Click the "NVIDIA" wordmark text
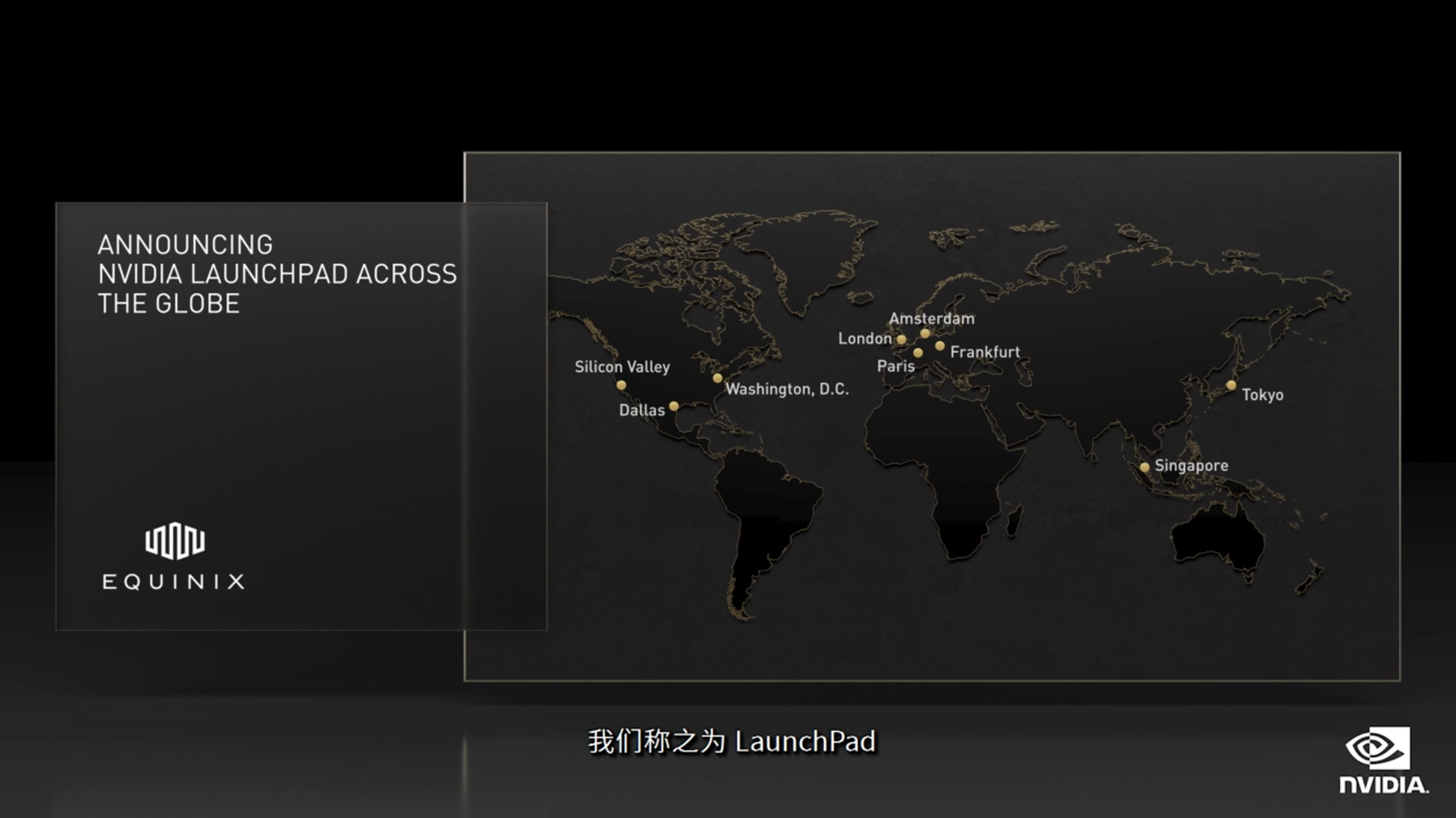 1384,785
